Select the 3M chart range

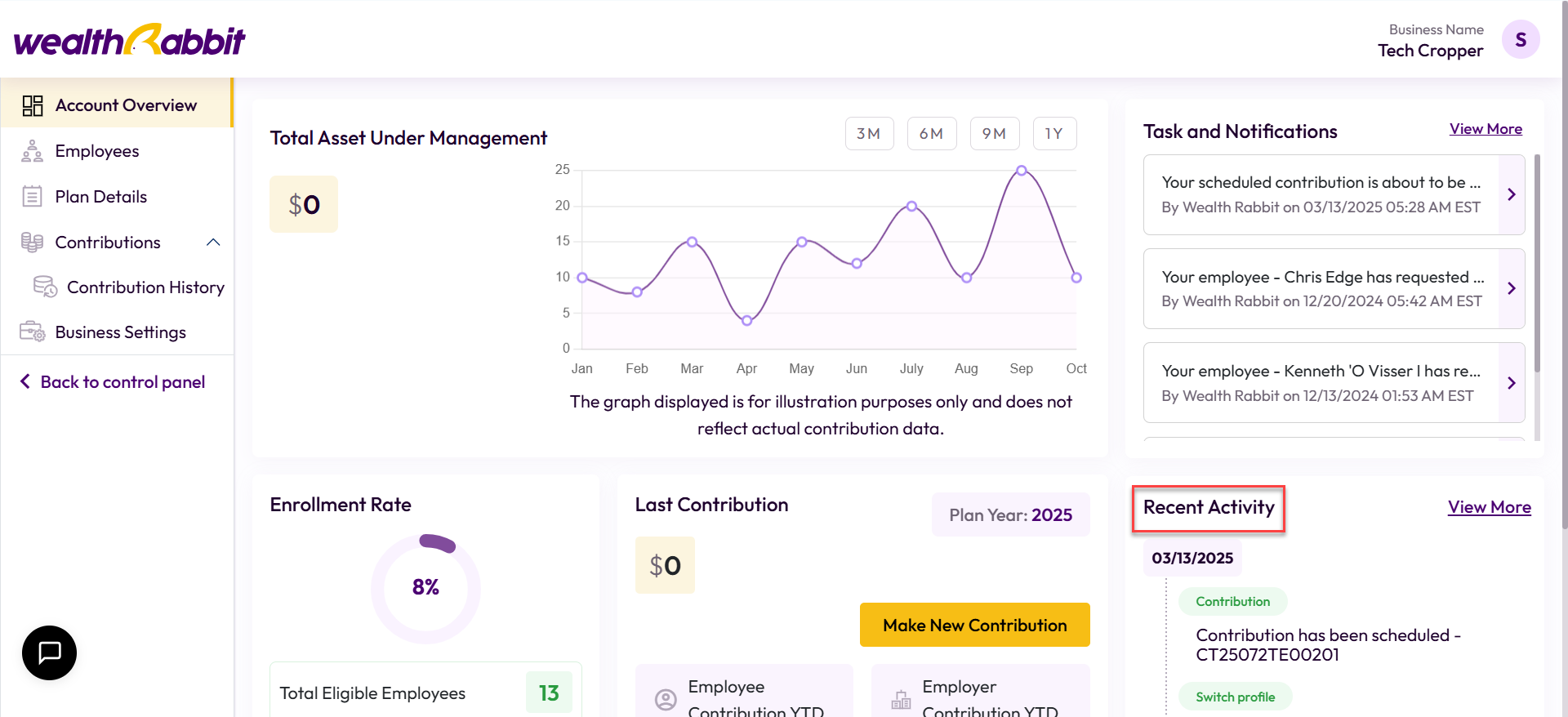(869, 133)
